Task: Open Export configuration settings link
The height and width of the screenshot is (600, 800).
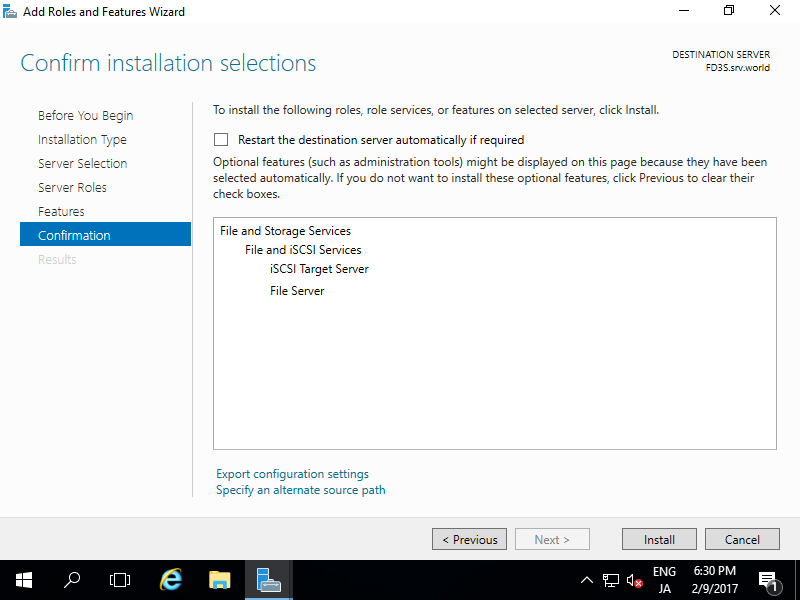Action: 292,474
